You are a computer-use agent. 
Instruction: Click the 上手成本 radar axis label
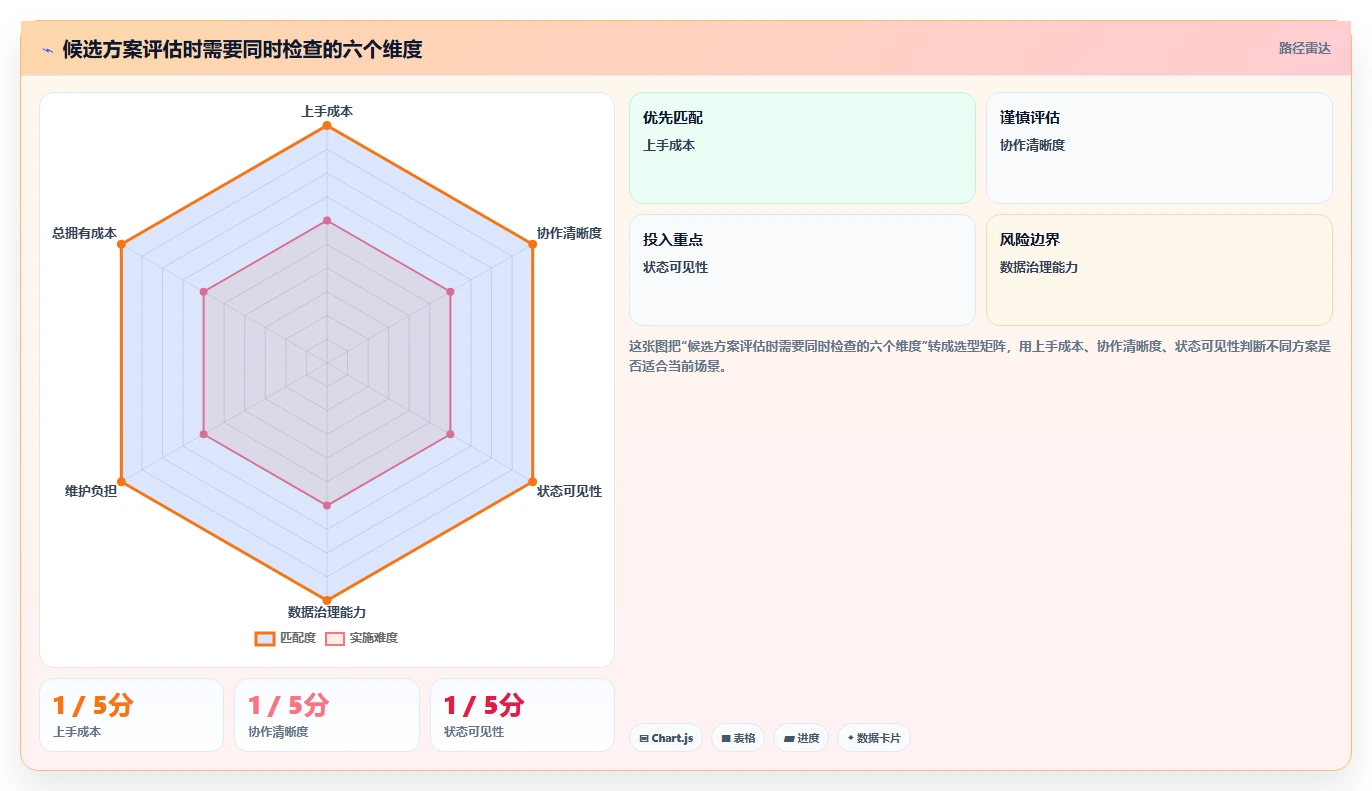click(327, 111)
